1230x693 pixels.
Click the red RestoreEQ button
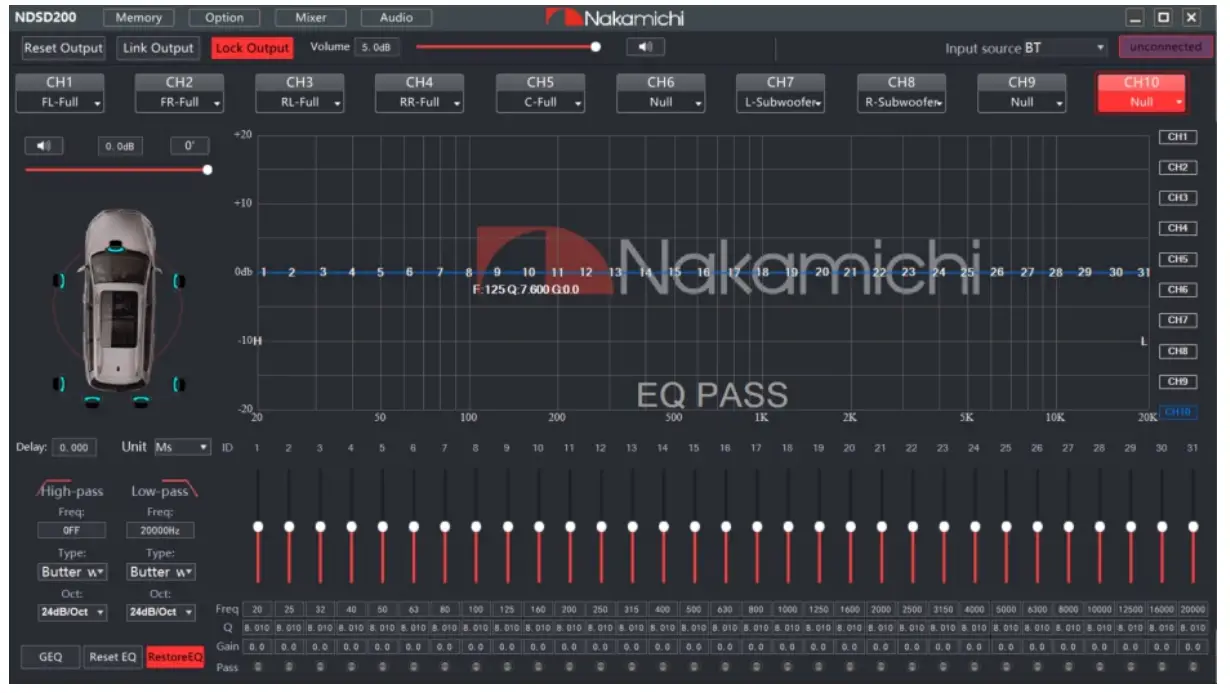[176, 657]
